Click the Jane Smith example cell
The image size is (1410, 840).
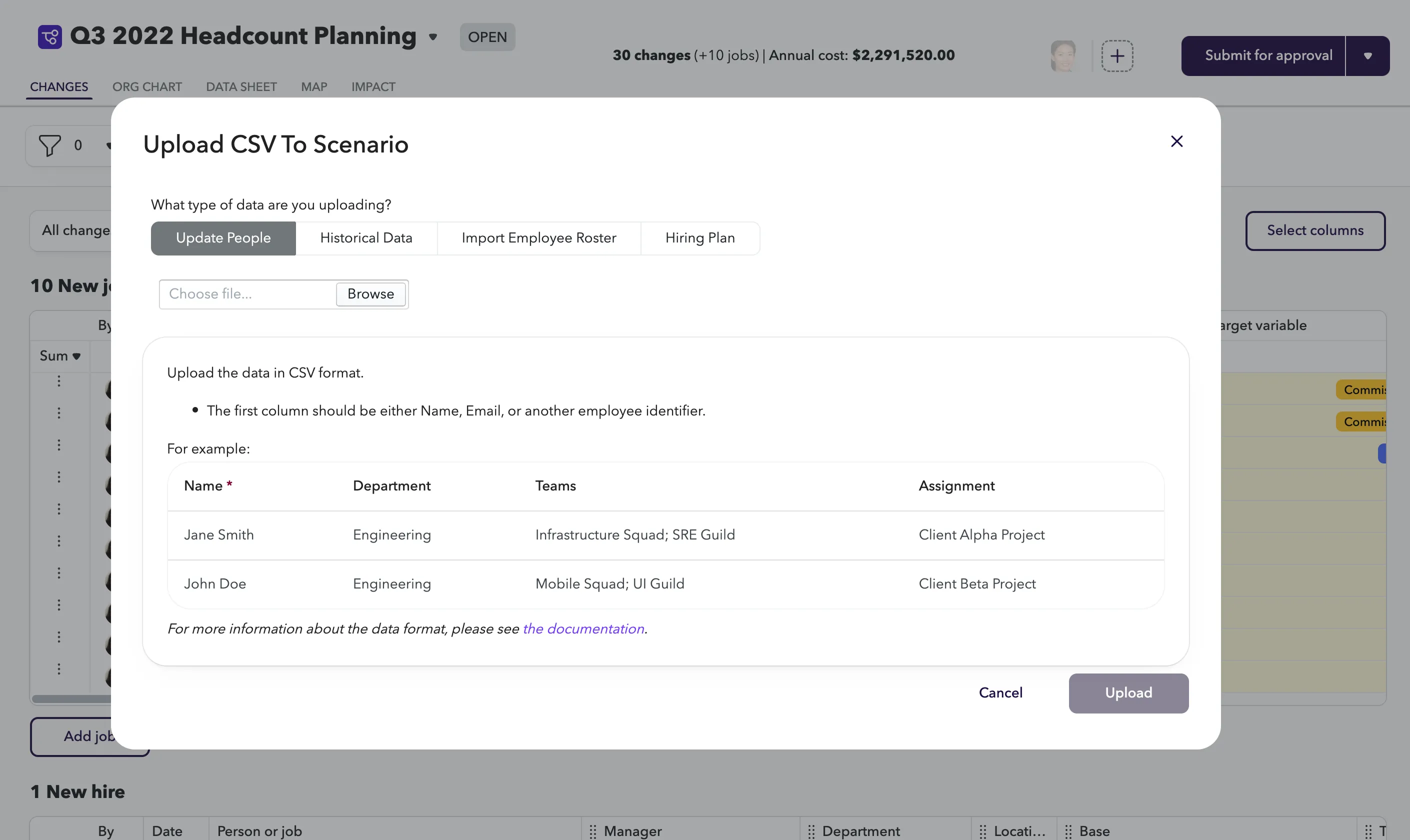(219, 534)
